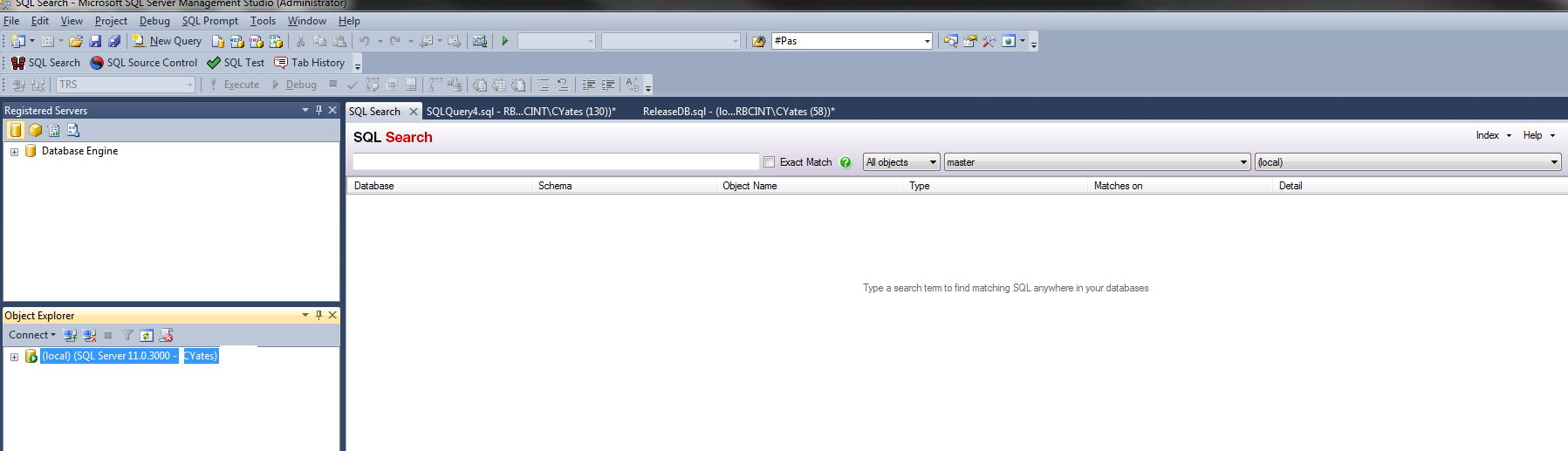Viewport: 1568px width, 451px height.
Task: Click the Object Explorer refresh icon
Action: point(147,336)
